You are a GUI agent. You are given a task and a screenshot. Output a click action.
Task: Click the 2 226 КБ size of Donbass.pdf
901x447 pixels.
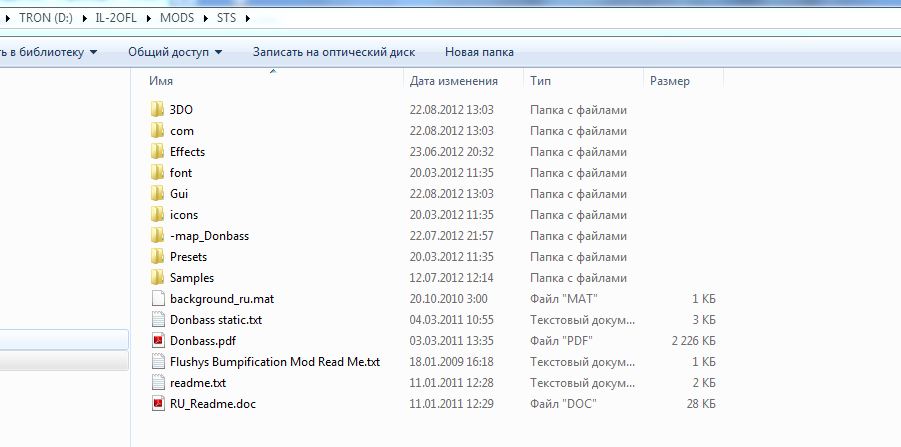(x=694, y=341)
